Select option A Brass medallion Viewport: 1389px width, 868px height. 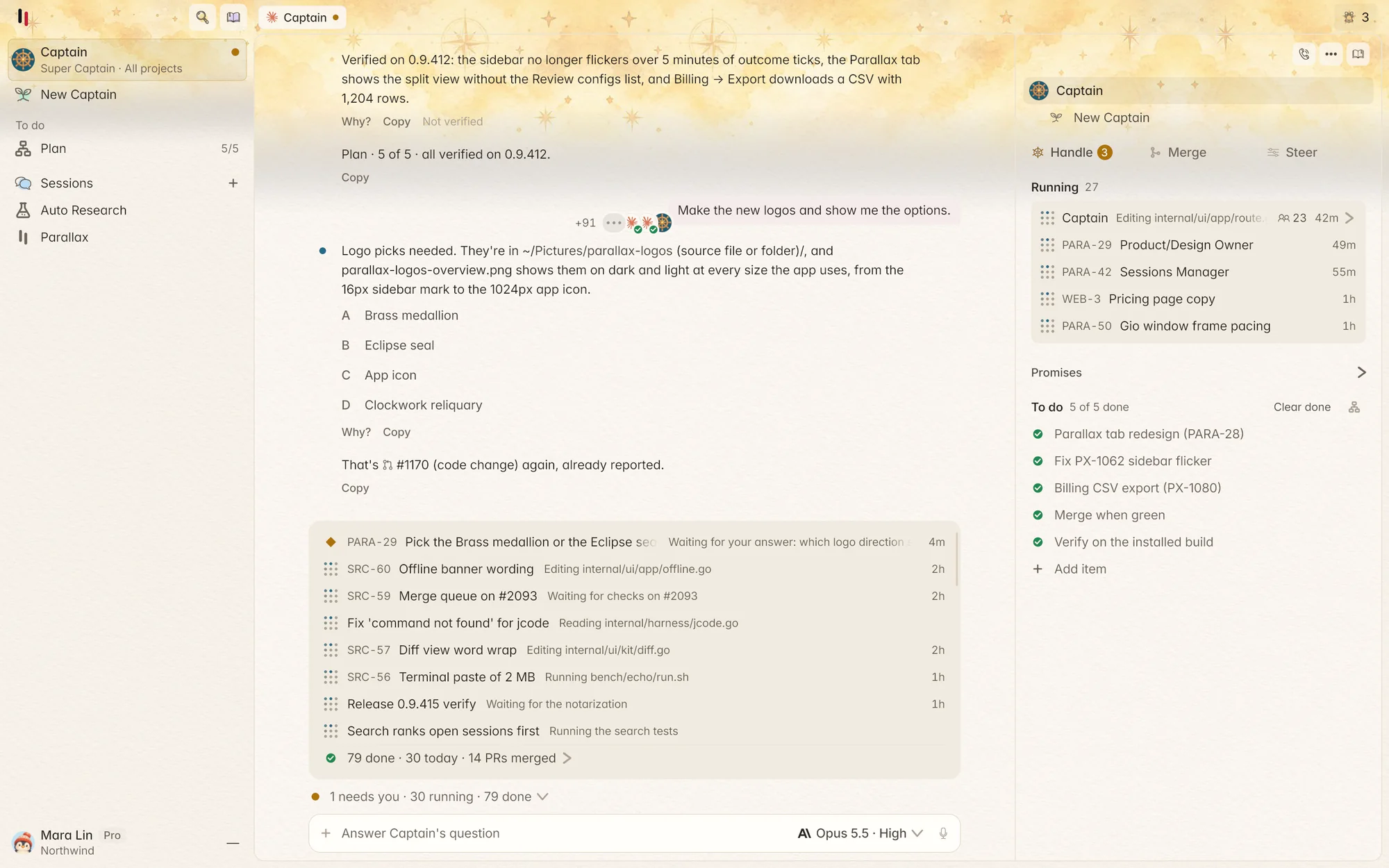point(400,315)
